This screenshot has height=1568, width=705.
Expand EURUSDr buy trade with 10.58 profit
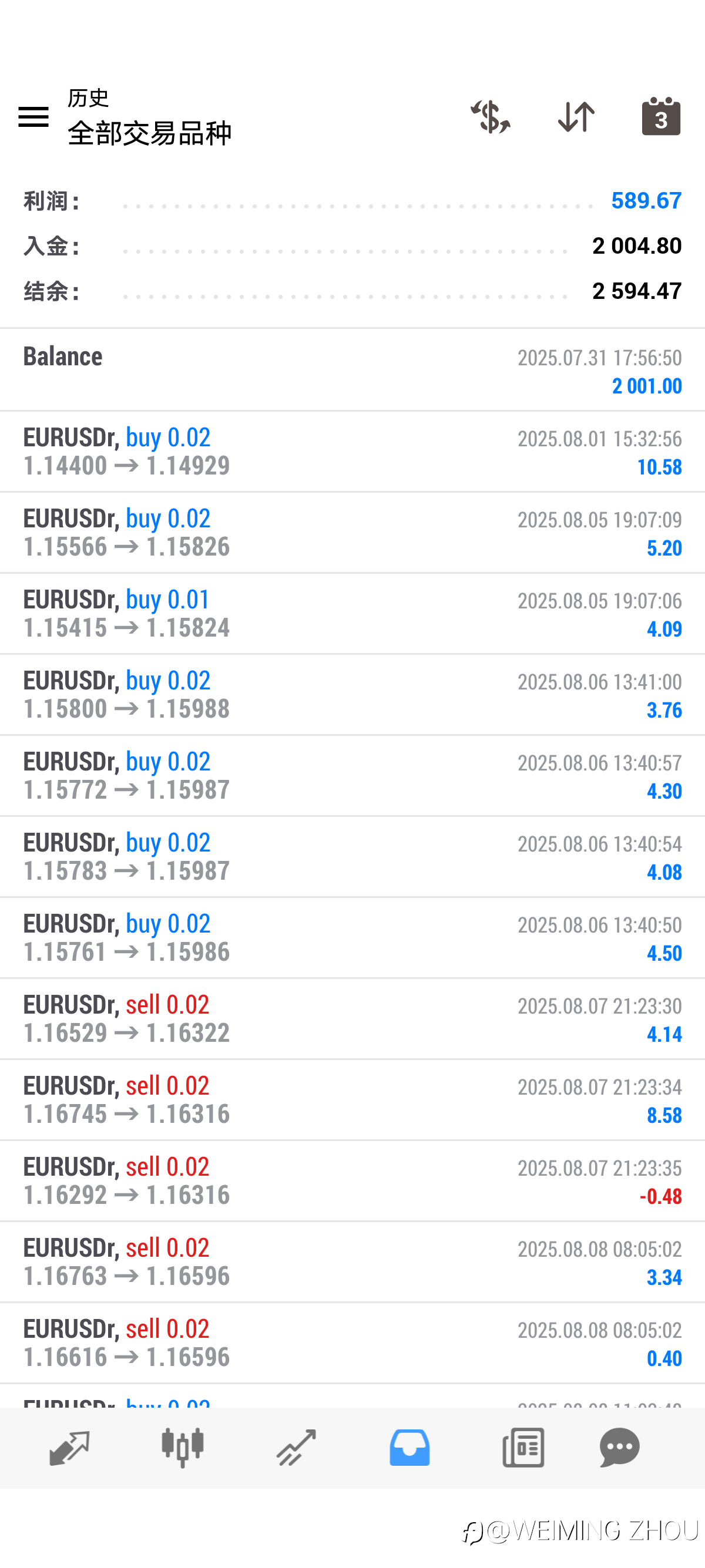352,452
